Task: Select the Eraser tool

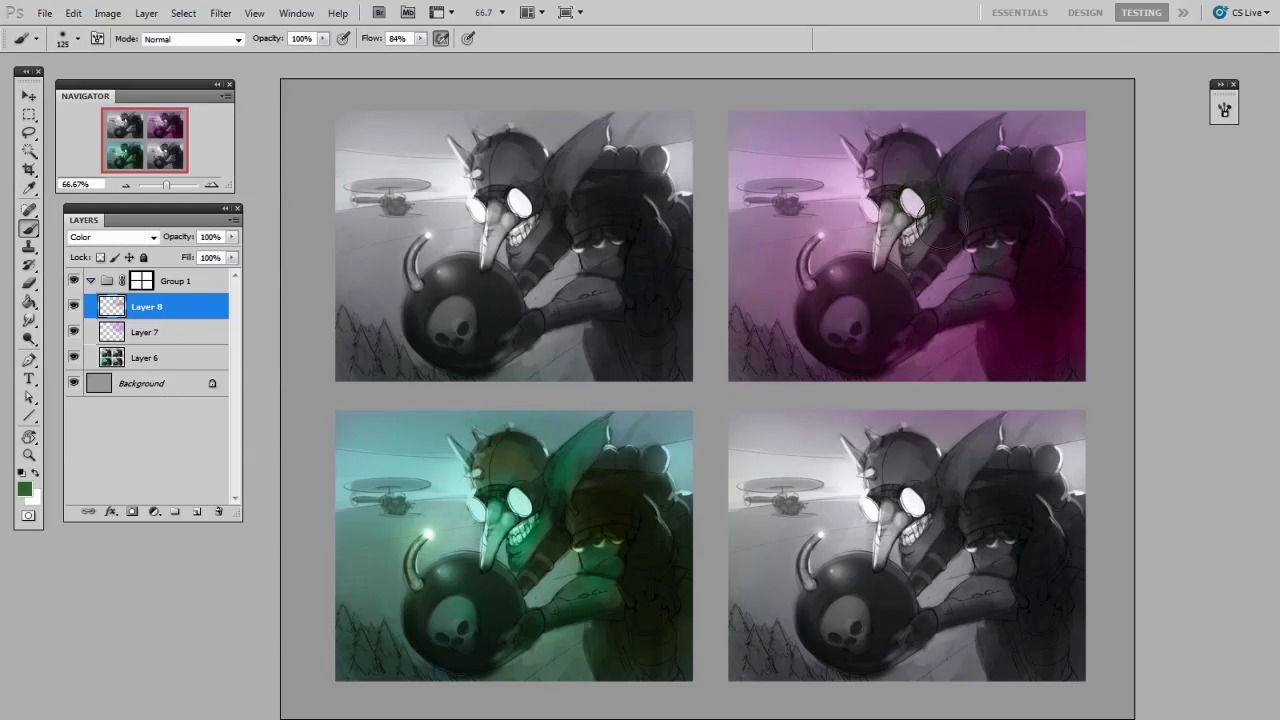Action: click(x=29, y=283)
